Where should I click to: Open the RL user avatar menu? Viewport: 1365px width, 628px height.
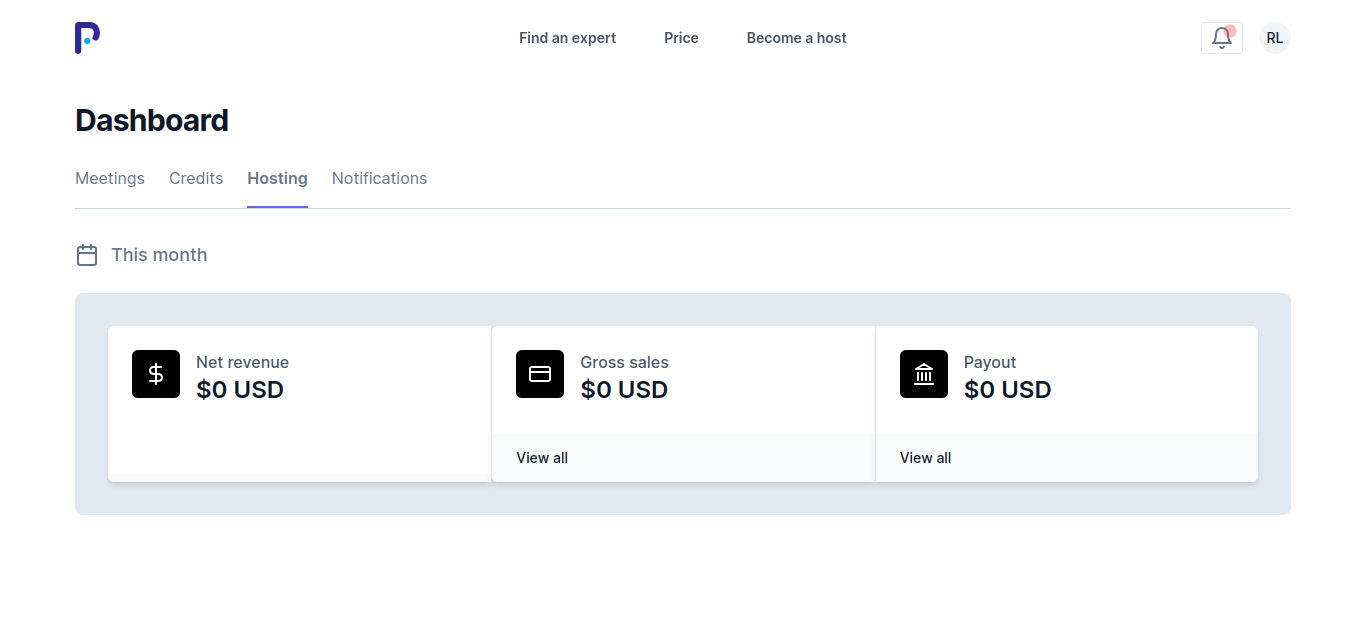1275,38
